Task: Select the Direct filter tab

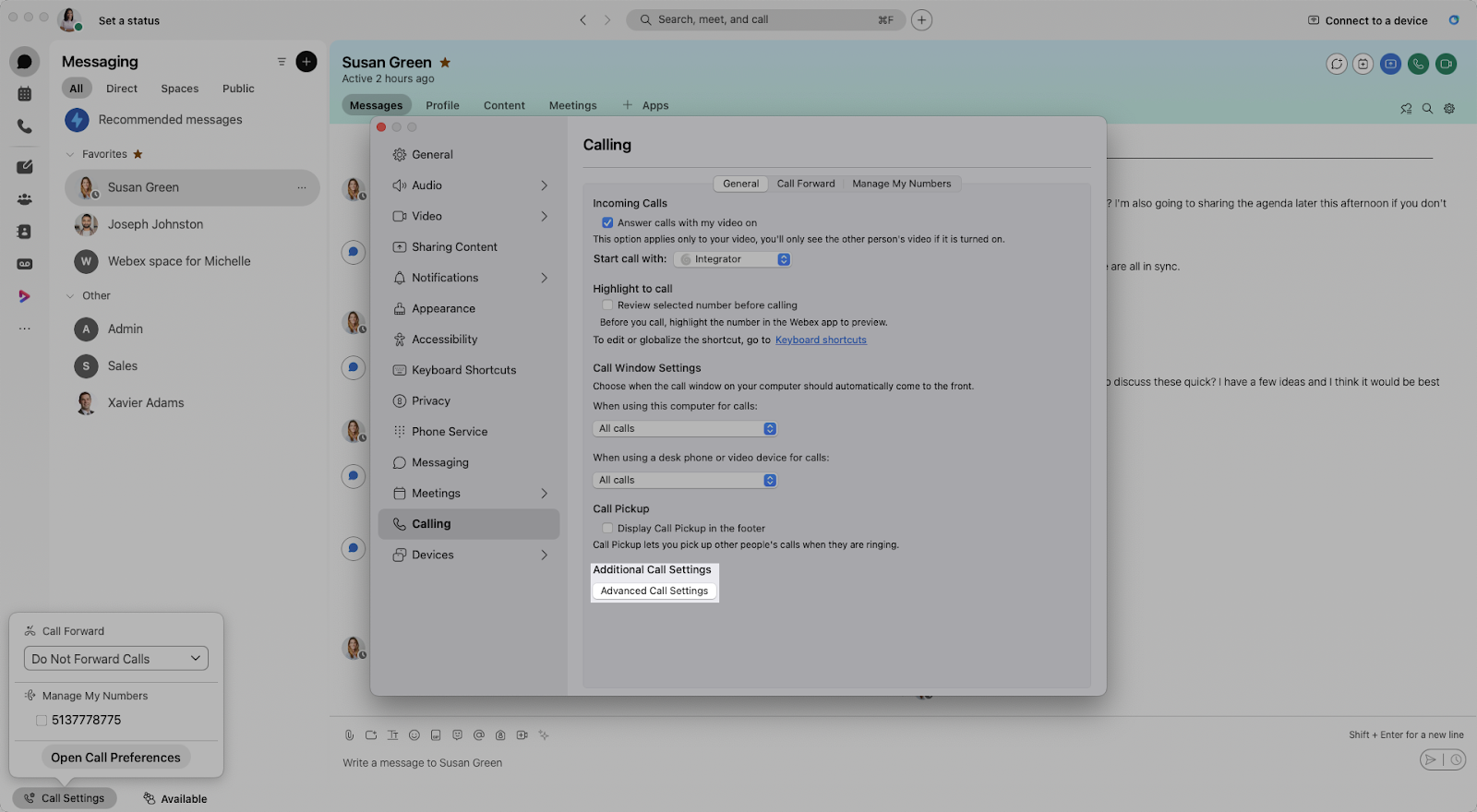Action: click(122, 89)
